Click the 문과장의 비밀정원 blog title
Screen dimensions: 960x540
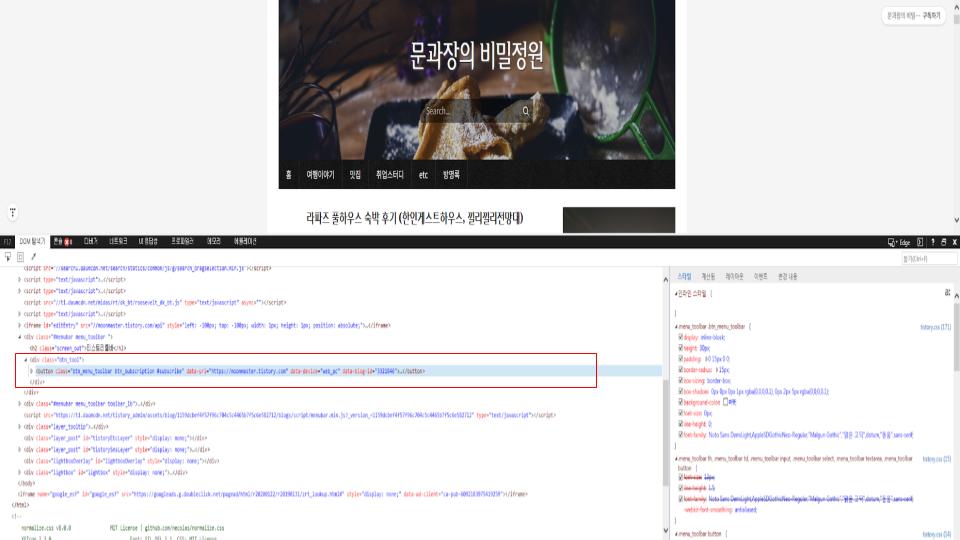[476, 55]
